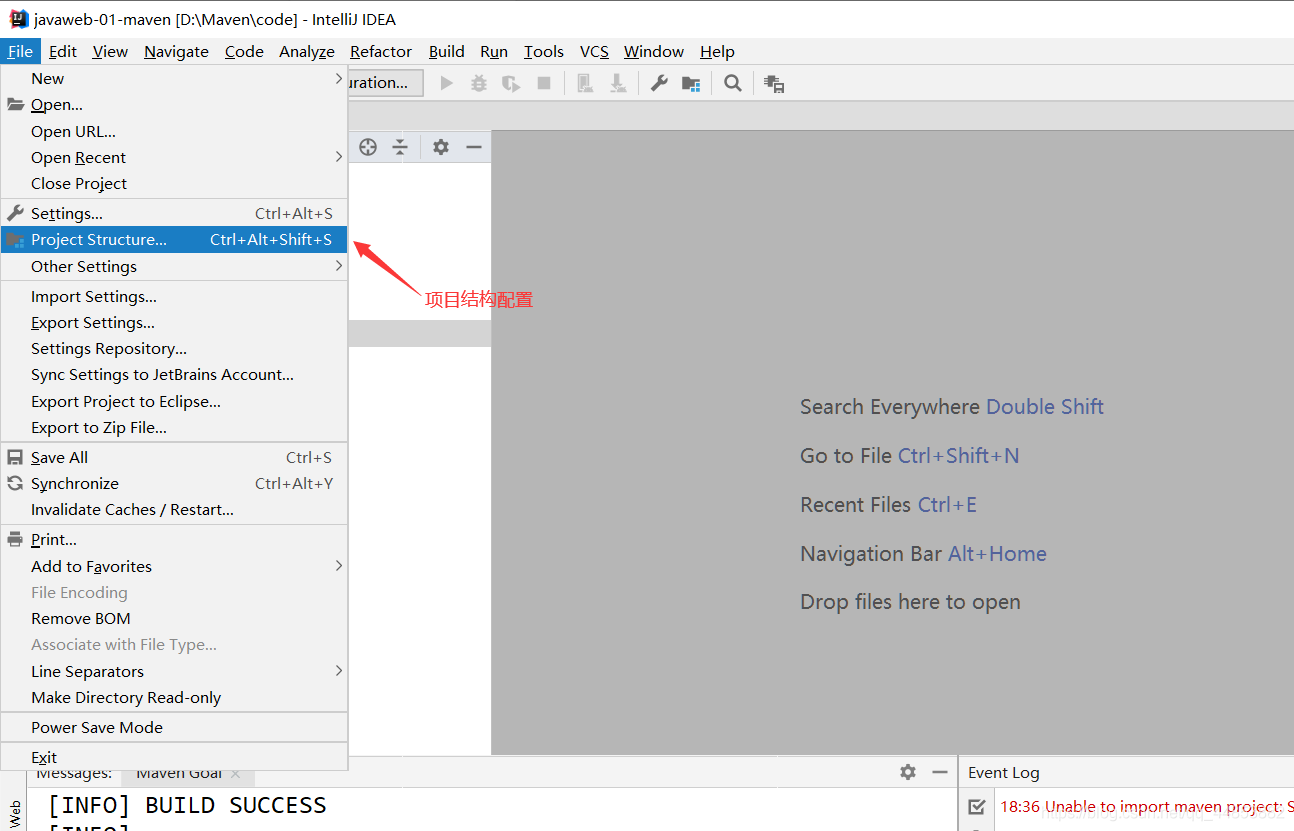The height and width of the screenshot is (831, 1294).
Task: Close the Maven Goal tab
Action: point(236,773)
